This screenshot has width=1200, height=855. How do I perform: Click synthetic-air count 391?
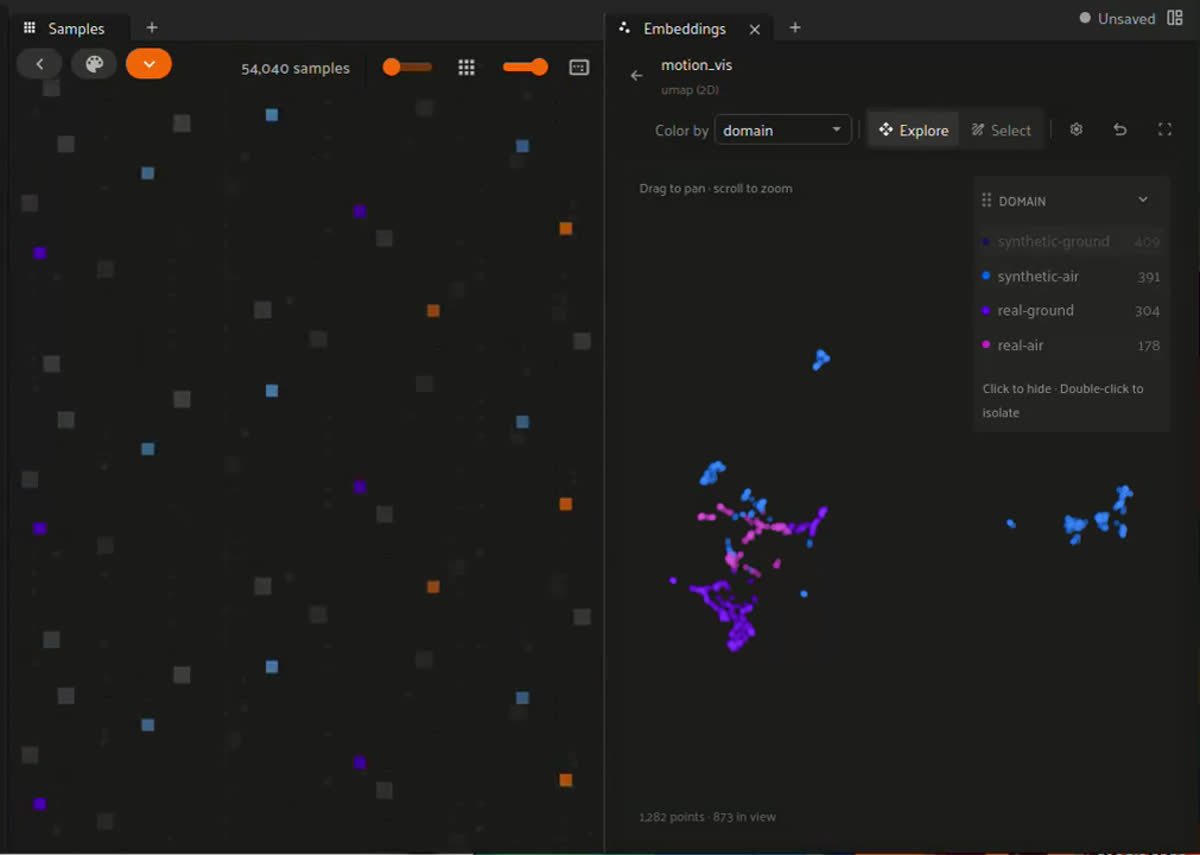point(1148,277)
